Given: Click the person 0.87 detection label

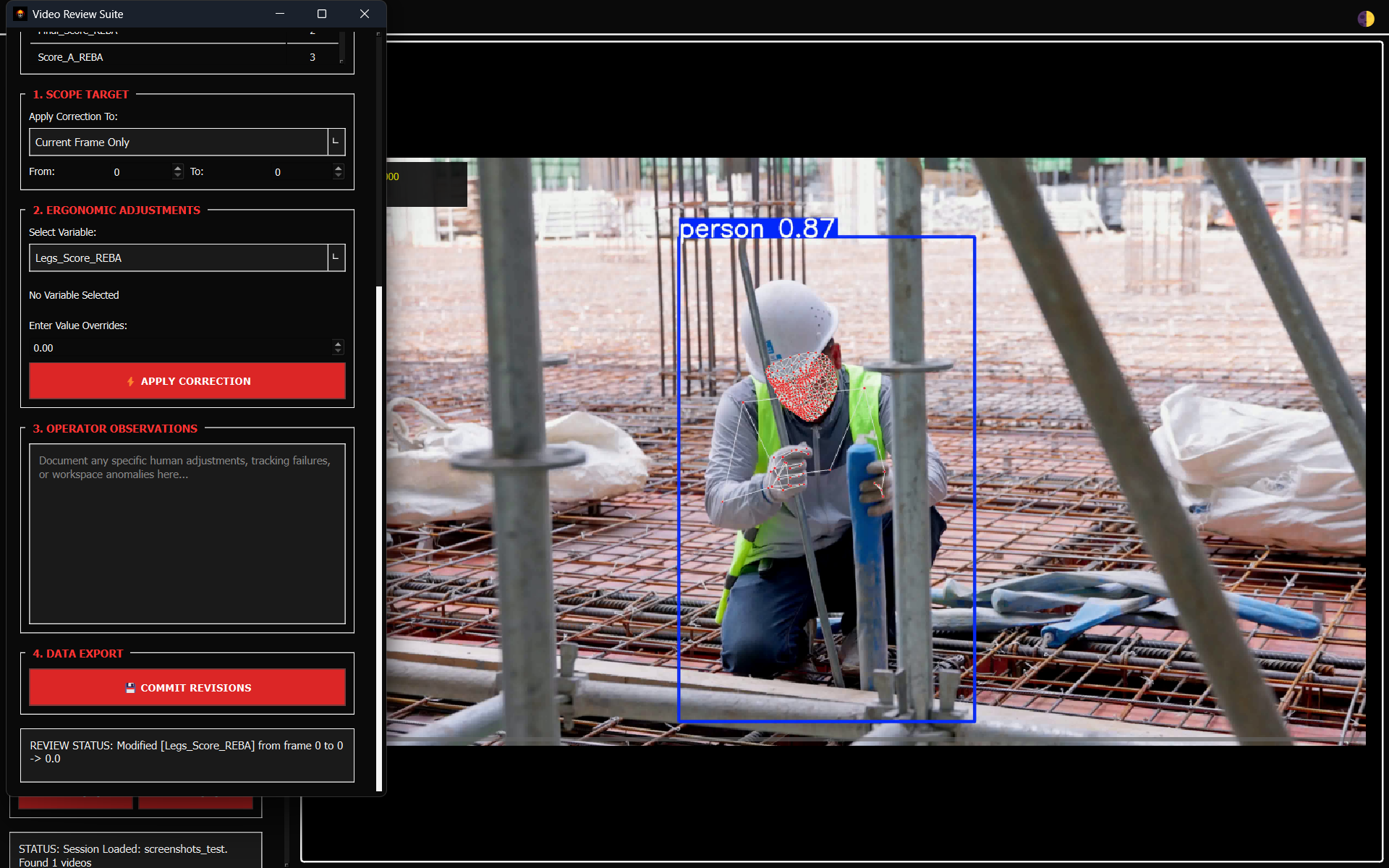Looking at the screenshot, I should click(x=757, y=229).
